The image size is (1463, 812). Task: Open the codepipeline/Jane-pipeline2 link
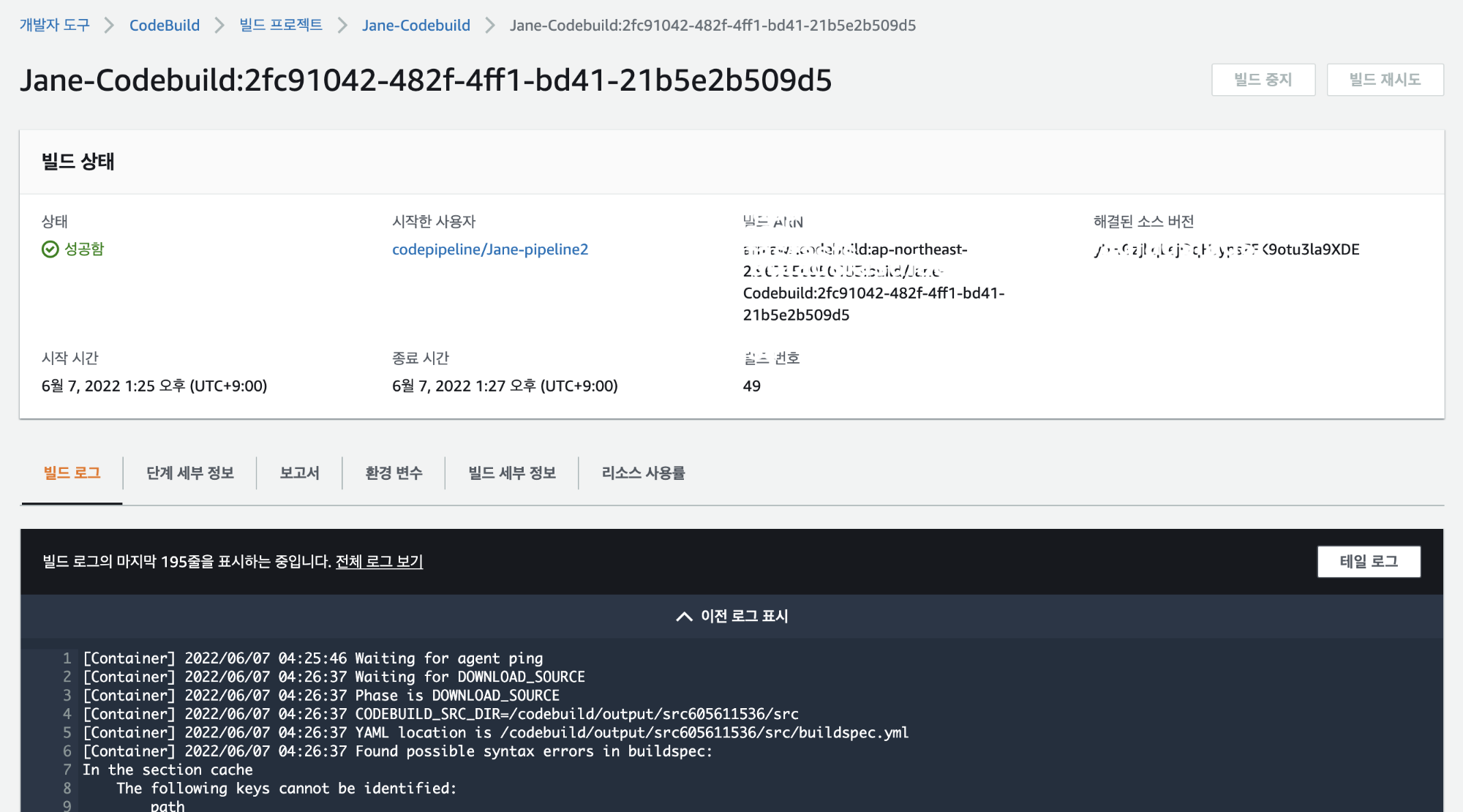coord(489,249)
